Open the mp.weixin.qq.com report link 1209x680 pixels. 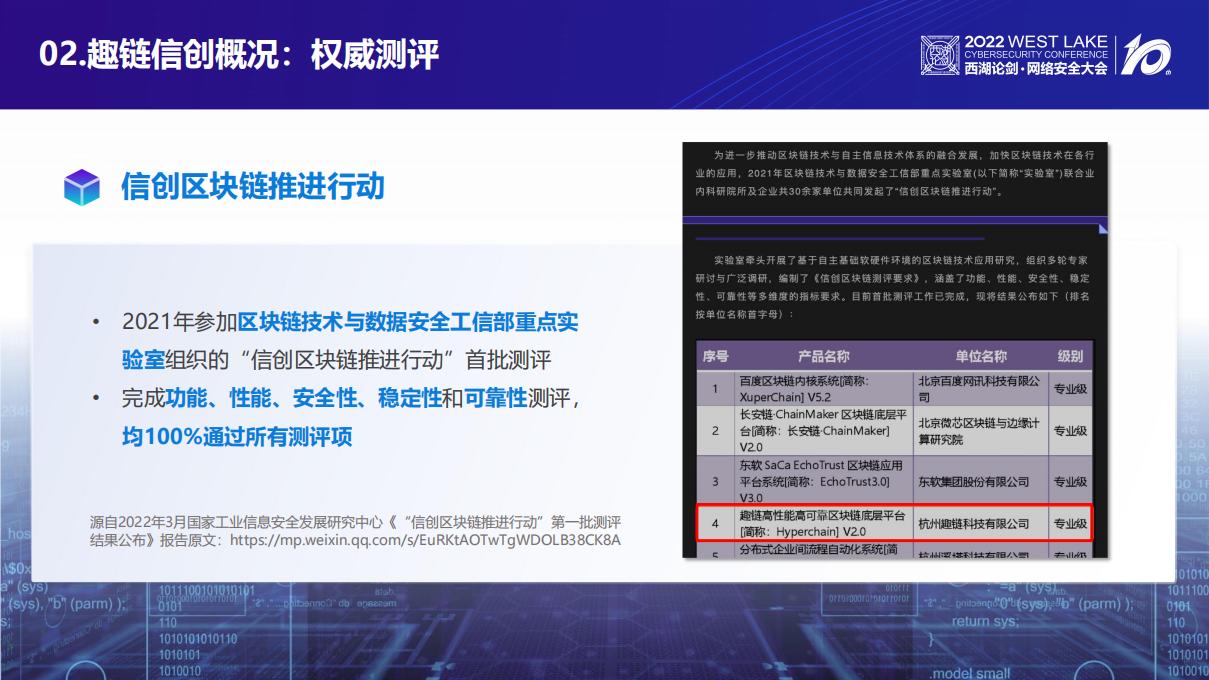(426, 540)
